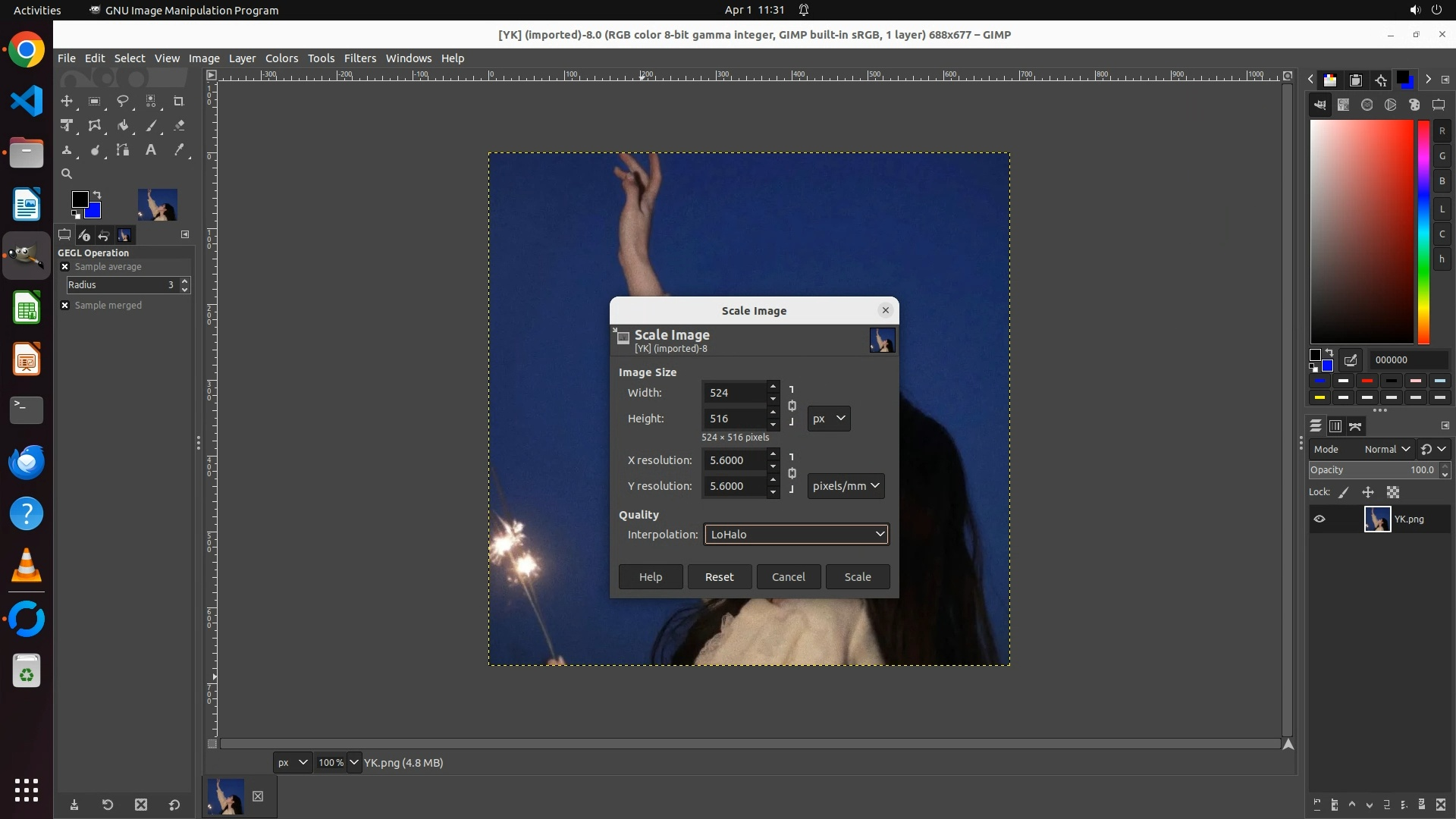This screenshot has height=819, width=1456.
Task: Click the Scale button in dialog
Action: (x=858, y=577)
